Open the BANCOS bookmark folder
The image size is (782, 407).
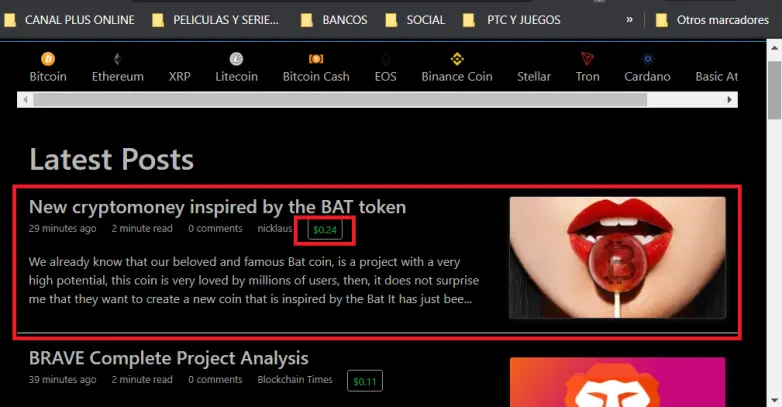[334, 20]
